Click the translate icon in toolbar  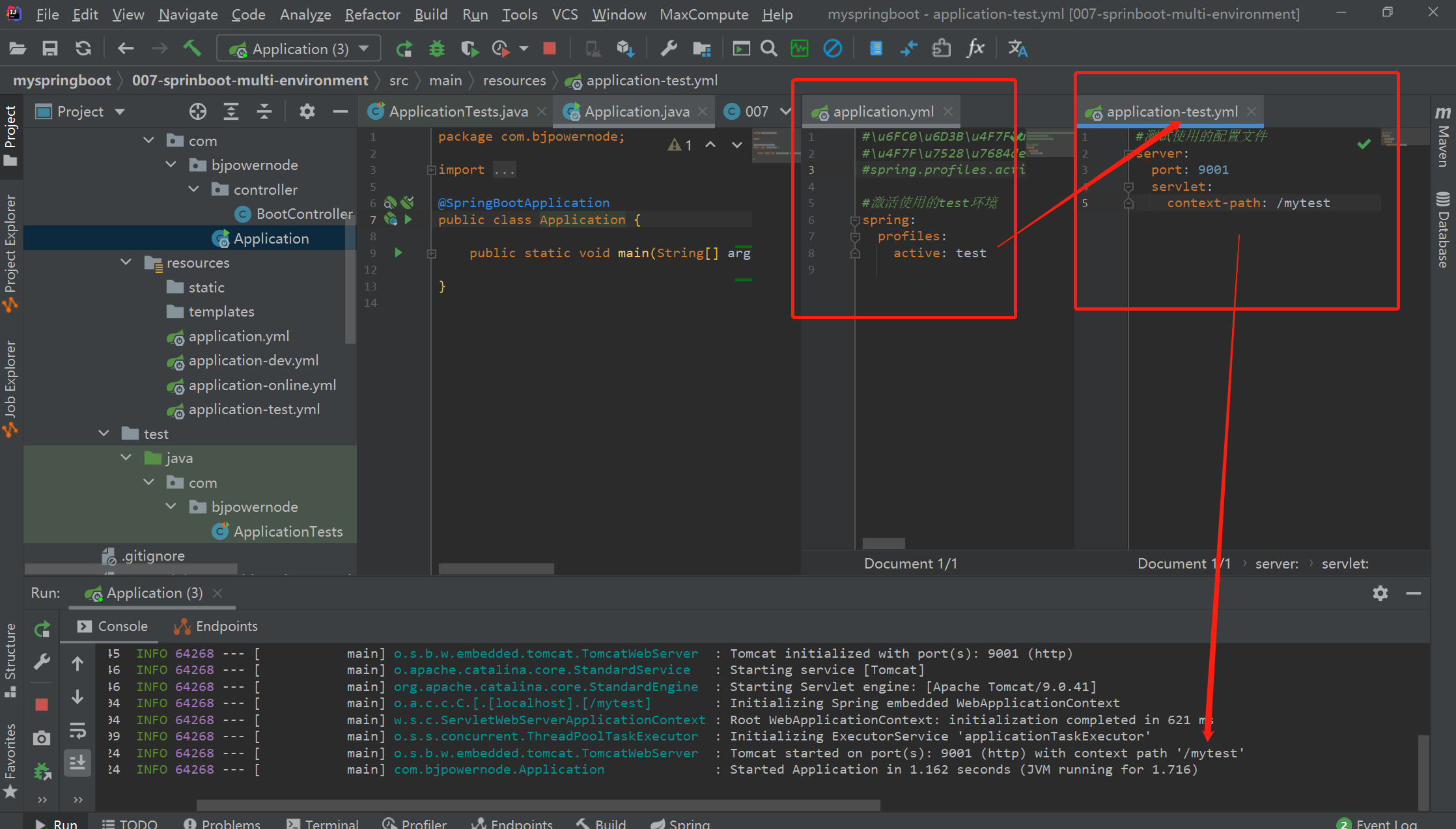pos(1017,48)
